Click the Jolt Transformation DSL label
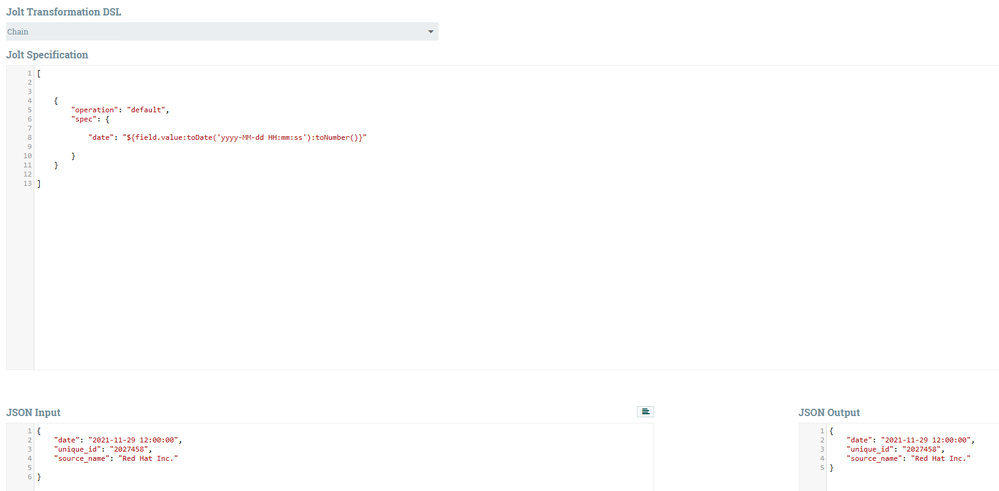 (56, 11)
